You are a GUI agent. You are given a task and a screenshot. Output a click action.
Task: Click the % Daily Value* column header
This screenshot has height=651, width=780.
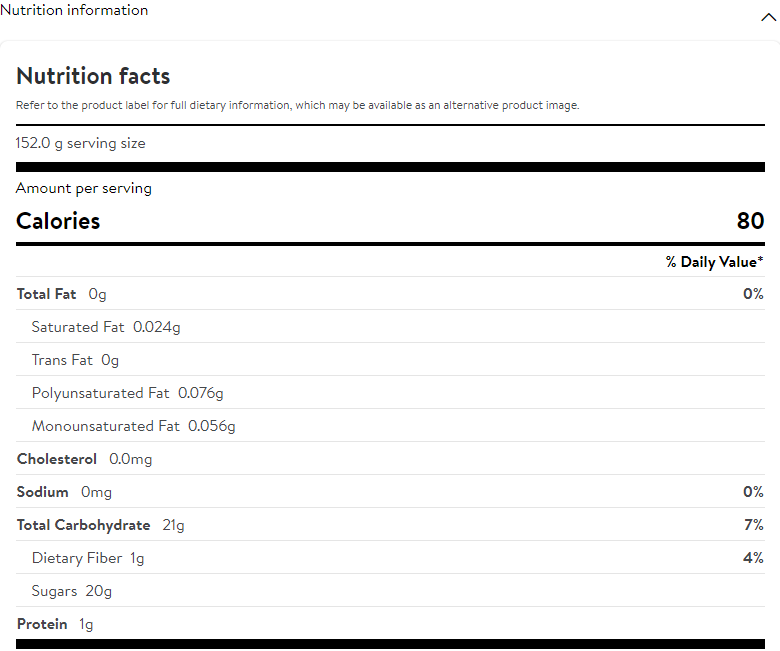coord(714,262)
